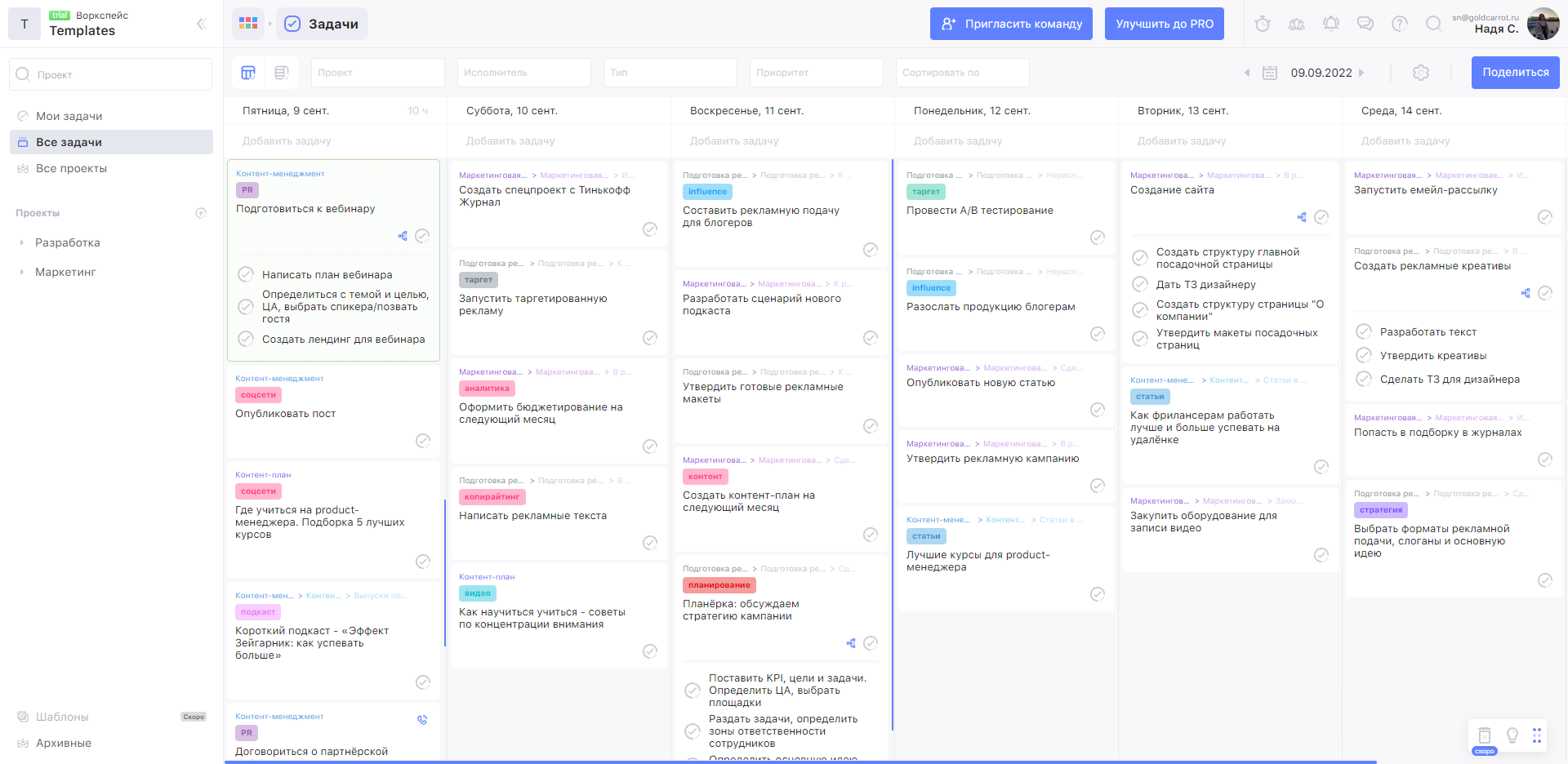Open card 'Попасть в подборку в журналах'
The width and height of the screenshot is (1568, 764).
coord(1454,439)
